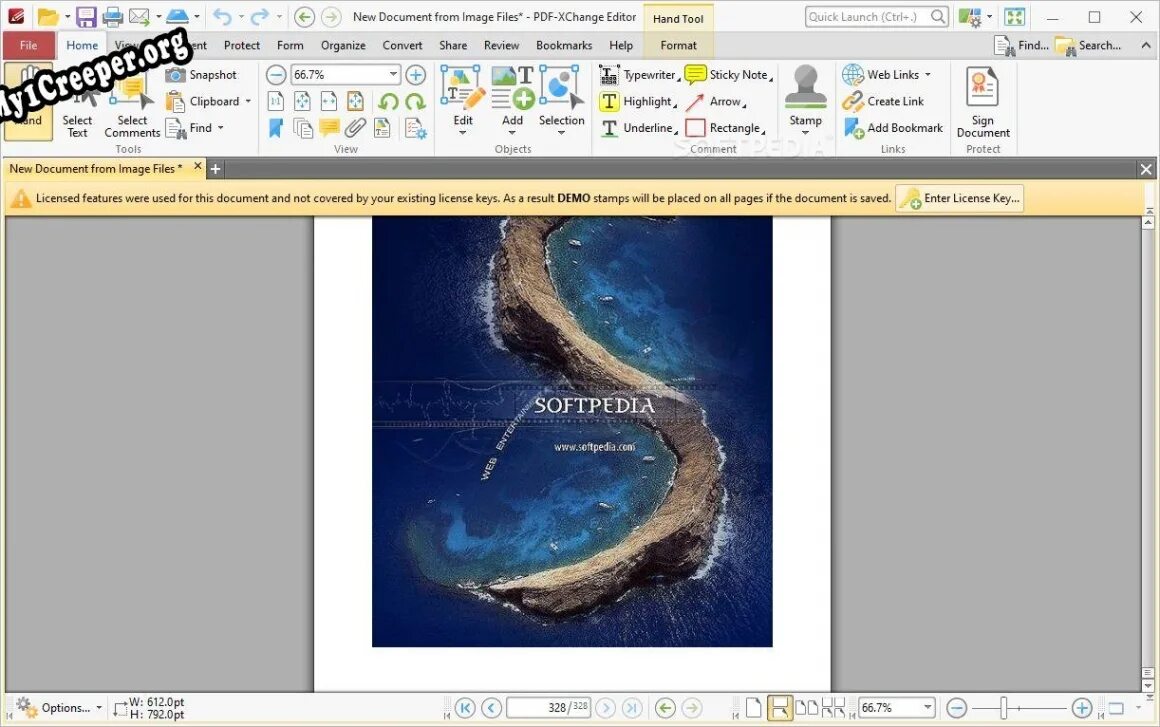
Task: Rotate view counter-clockwise
Action: pyautogui.click(x=388, y=101)
